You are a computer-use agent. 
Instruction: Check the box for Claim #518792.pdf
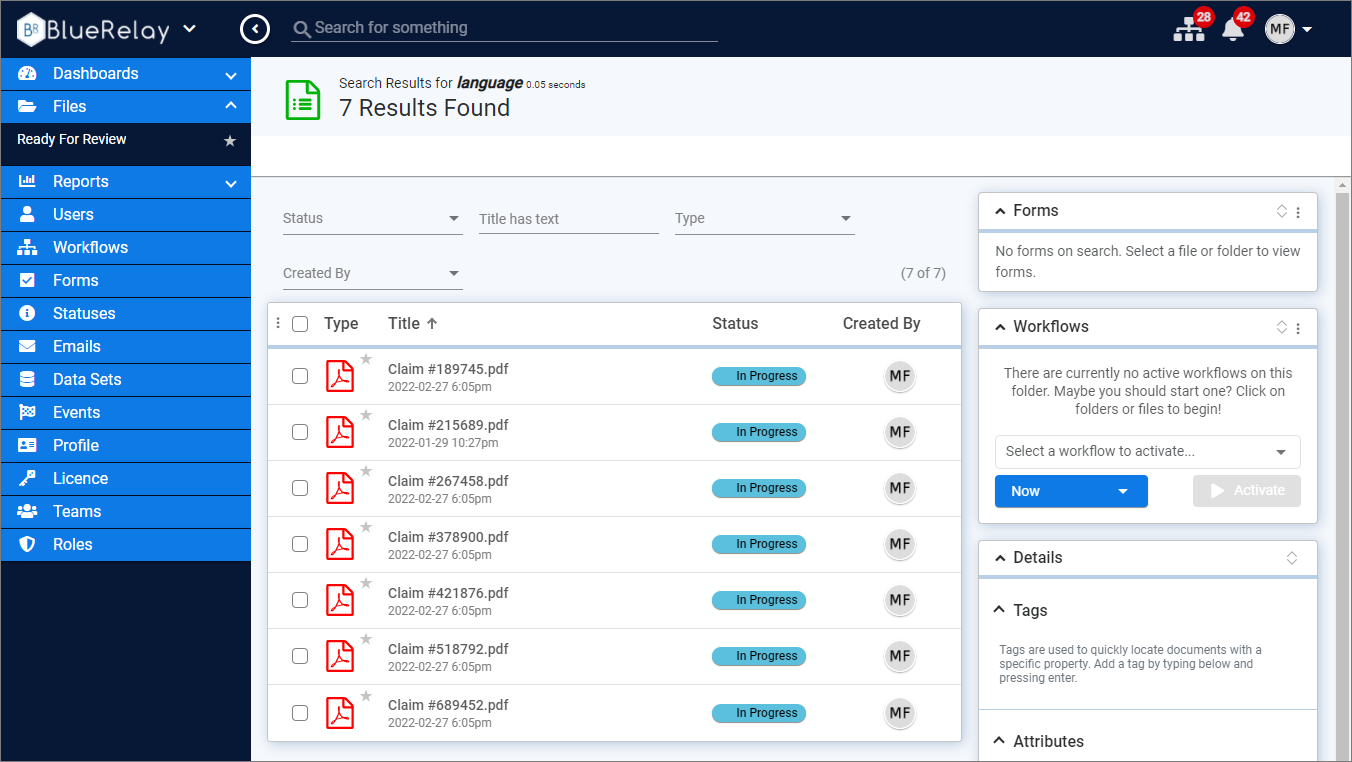pos(300,656)
